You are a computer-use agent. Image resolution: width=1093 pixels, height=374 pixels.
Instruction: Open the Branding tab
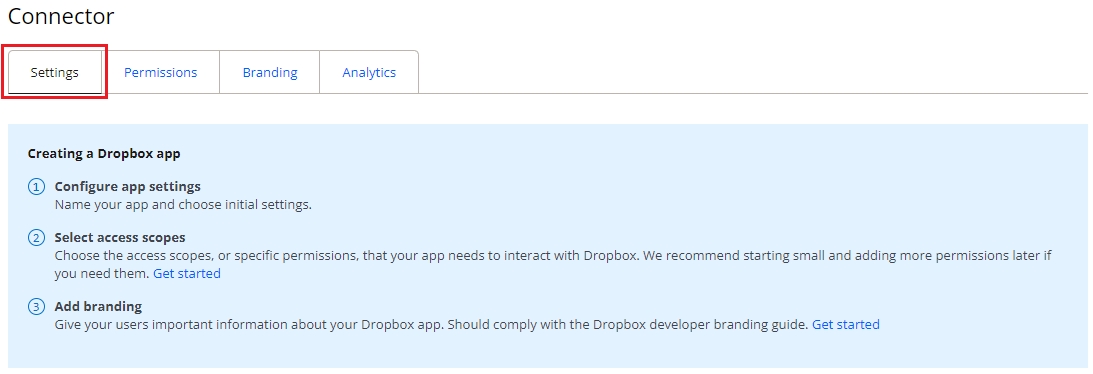(x=270, y=72)
